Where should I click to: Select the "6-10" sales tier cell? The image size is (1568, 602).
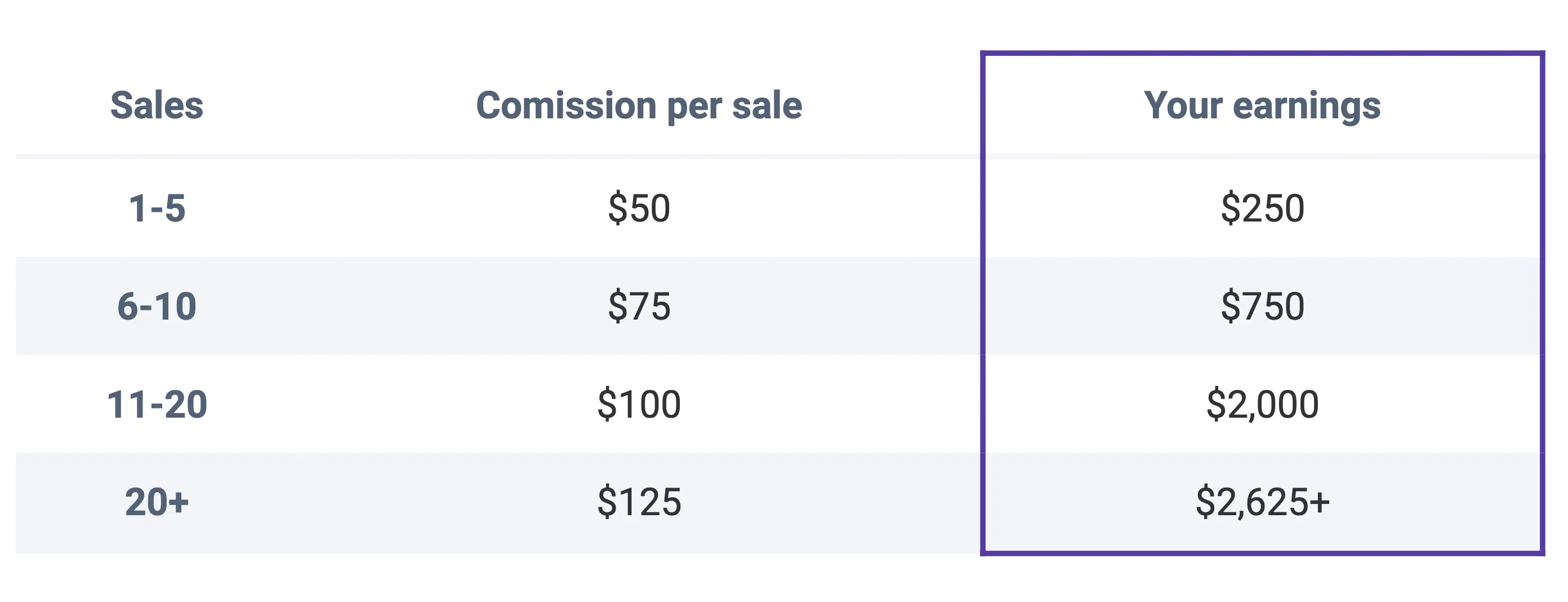click(x=157, y=306)
